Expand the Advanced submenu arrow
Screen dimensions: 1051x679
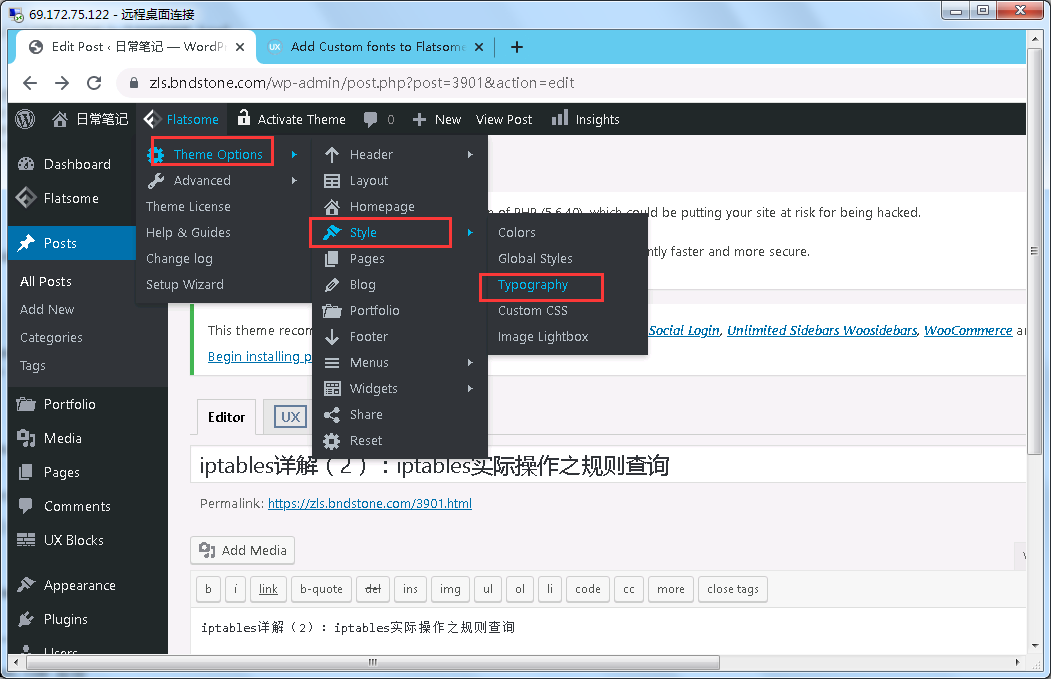[294, 181]
